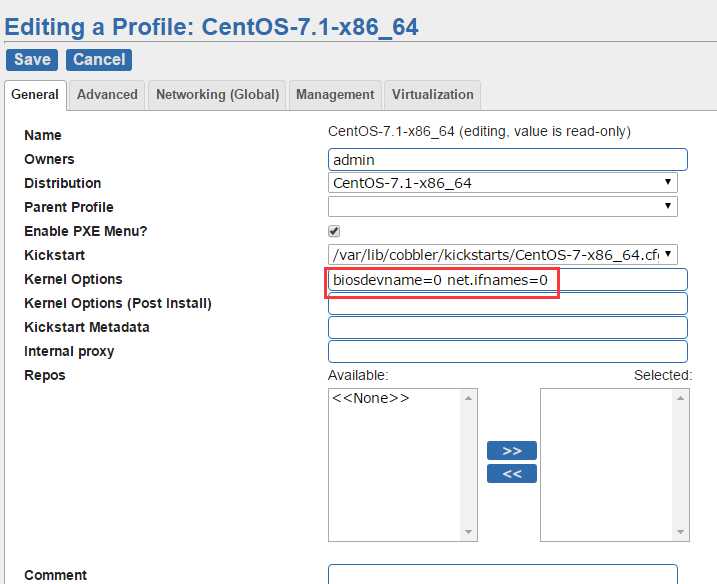Switch to the General tab
The image size is (717, 584).
click(35, 95)
